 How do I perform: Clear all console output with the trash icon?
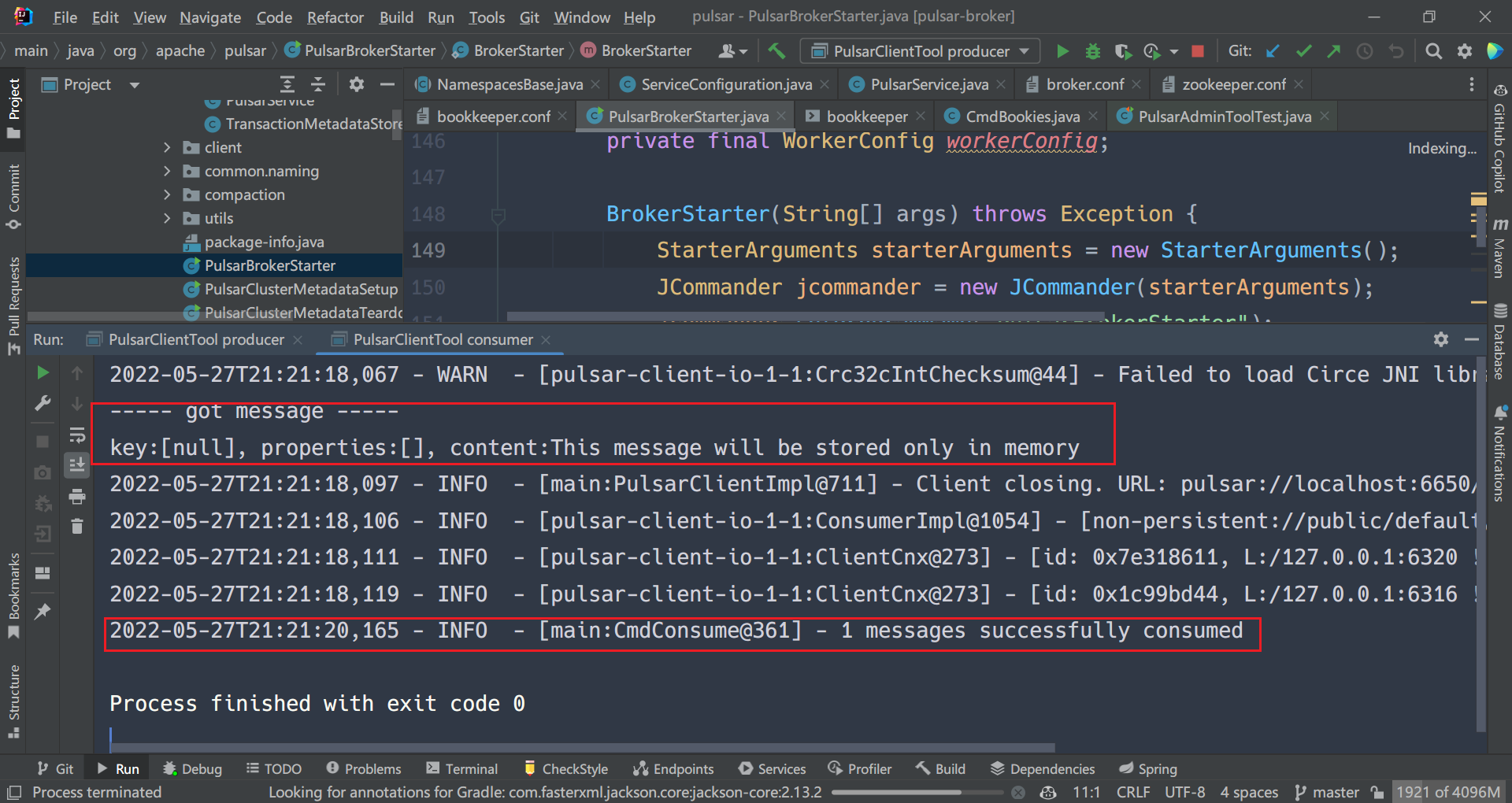(77, 527)
